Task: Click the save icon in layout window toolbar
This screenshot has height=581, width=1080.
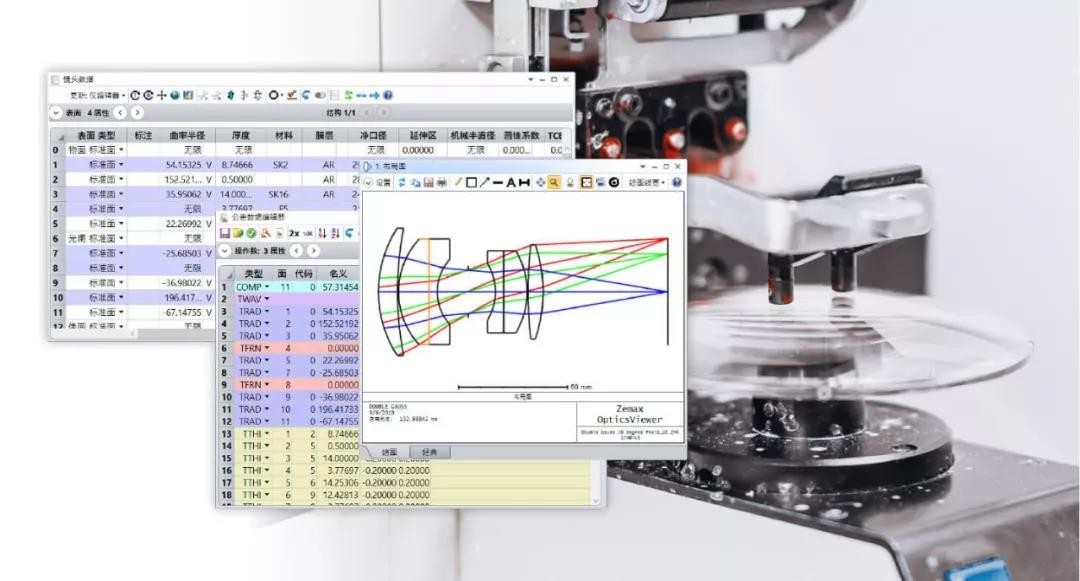Action: (429, 183)
